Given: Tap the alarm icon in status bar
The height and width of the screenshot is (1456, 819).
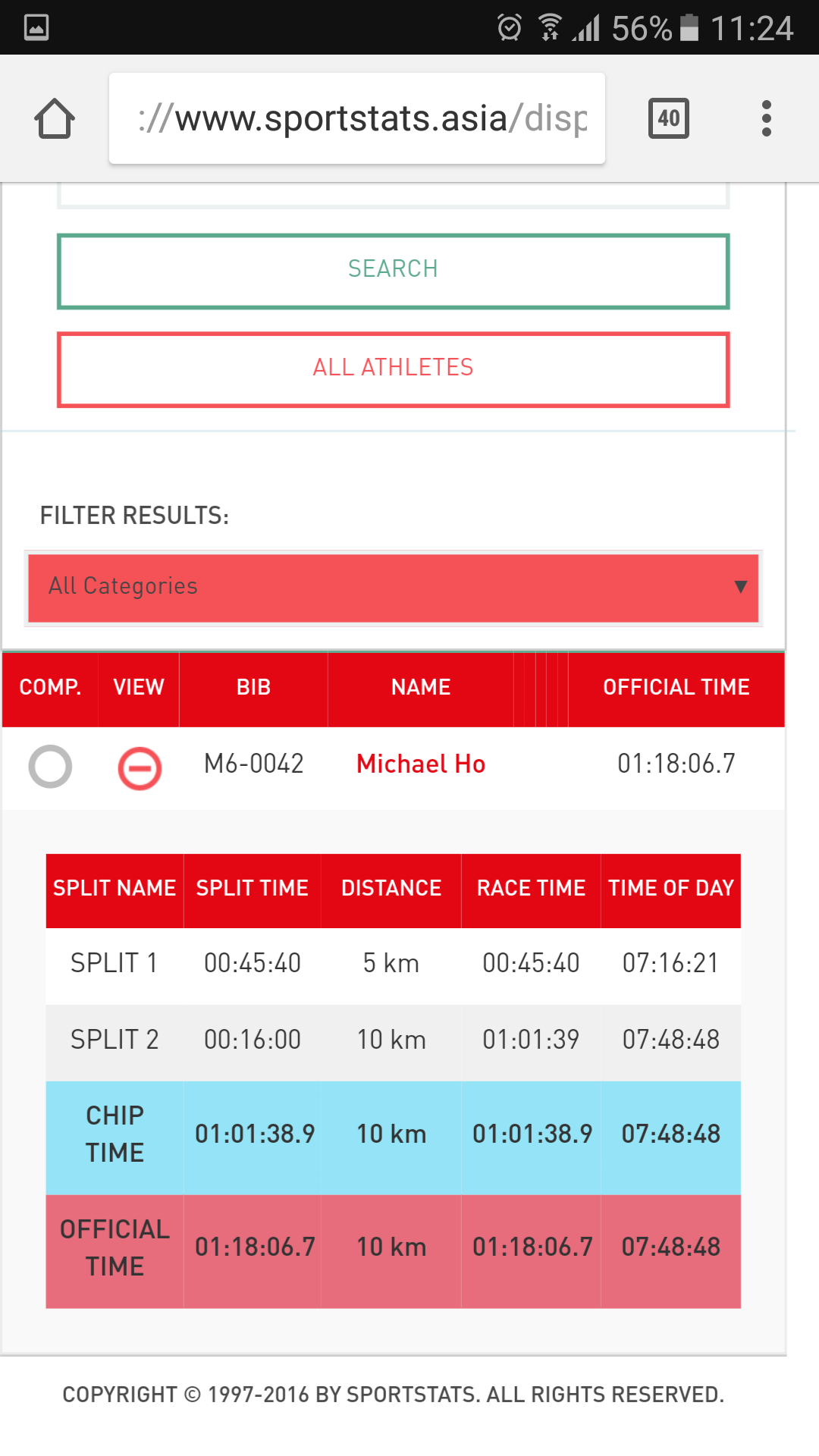Looking at the screenshot, I should (x=509, y=27).
